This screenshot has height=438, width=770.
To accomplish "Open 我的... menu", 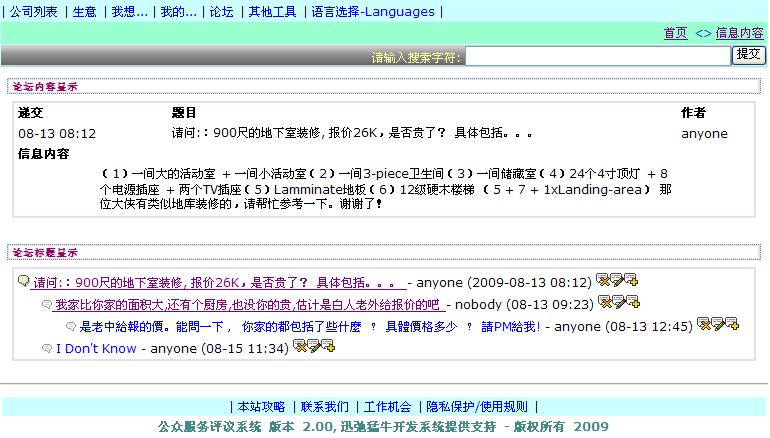I will (178, 11).
